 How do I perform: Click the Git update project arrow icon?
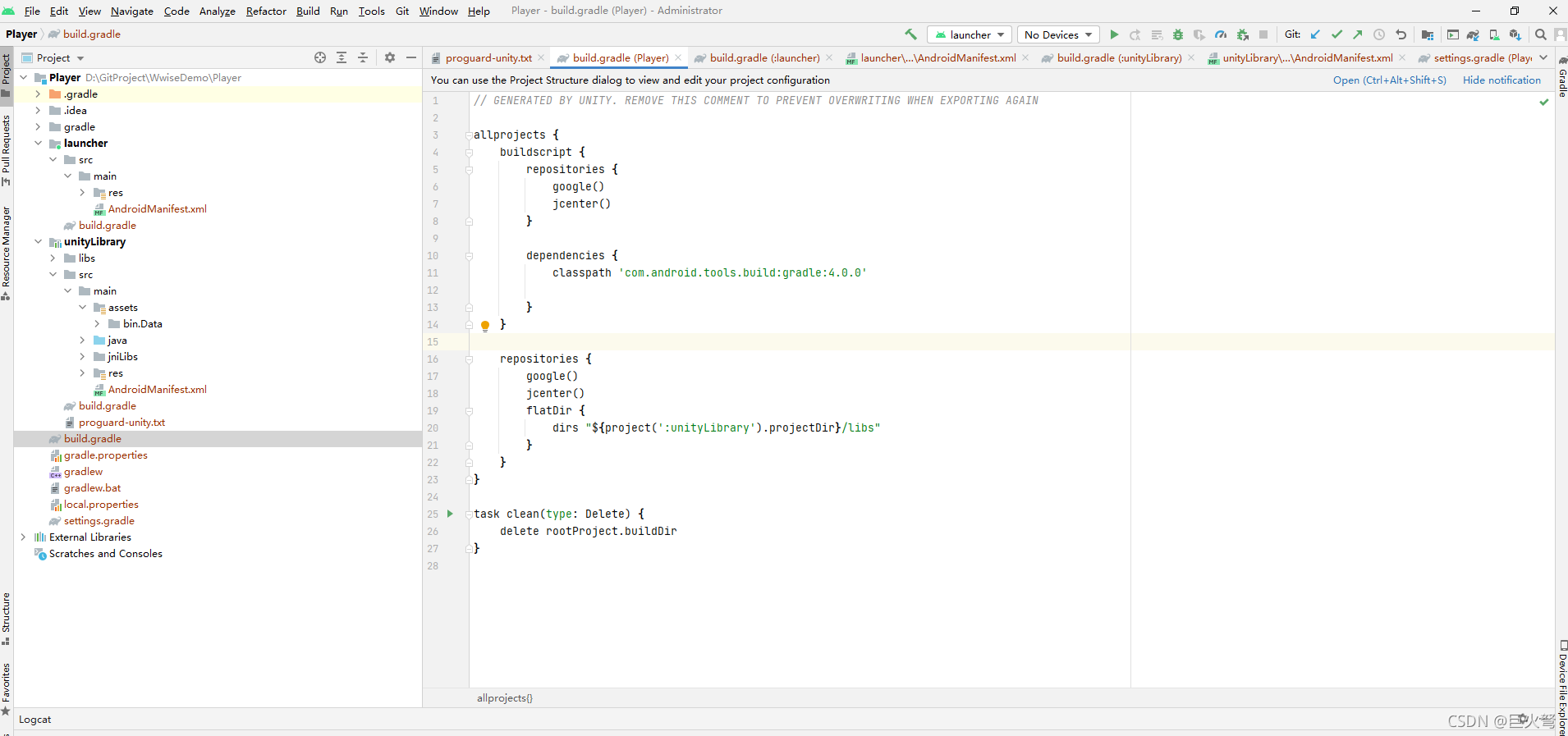[x=1315, y=34]
